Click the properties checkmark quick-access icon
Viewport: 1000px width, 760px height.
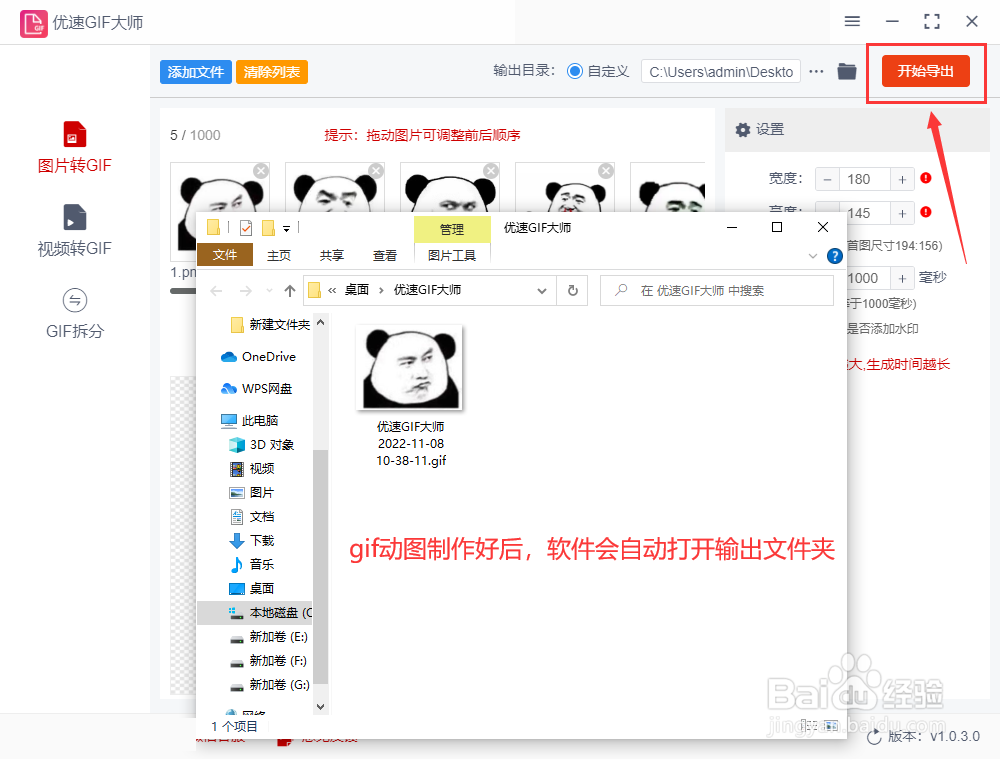click(246, 228)
